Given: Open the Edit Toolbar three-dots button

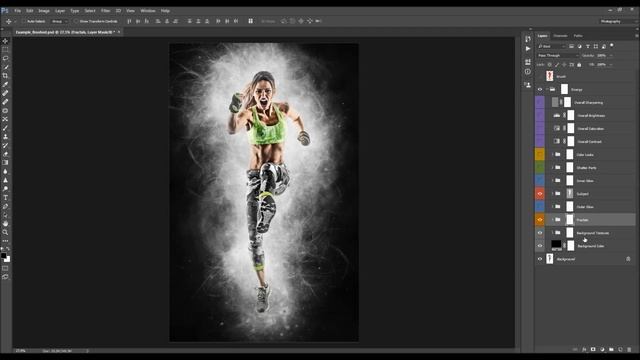Looking at the screenshot, I should pos(5,241).
